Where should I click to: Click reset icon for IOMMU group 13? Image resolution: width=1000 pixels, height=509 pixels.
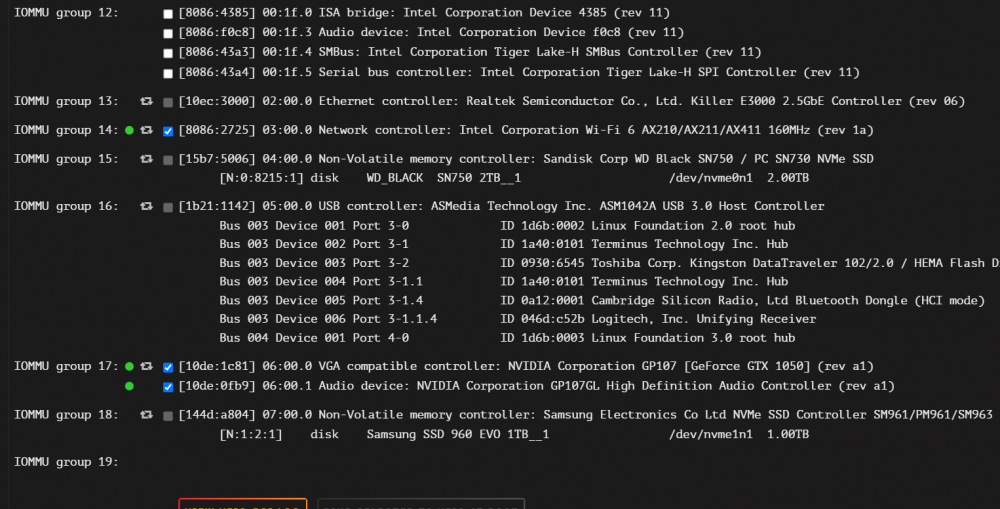tap(147, 101)
